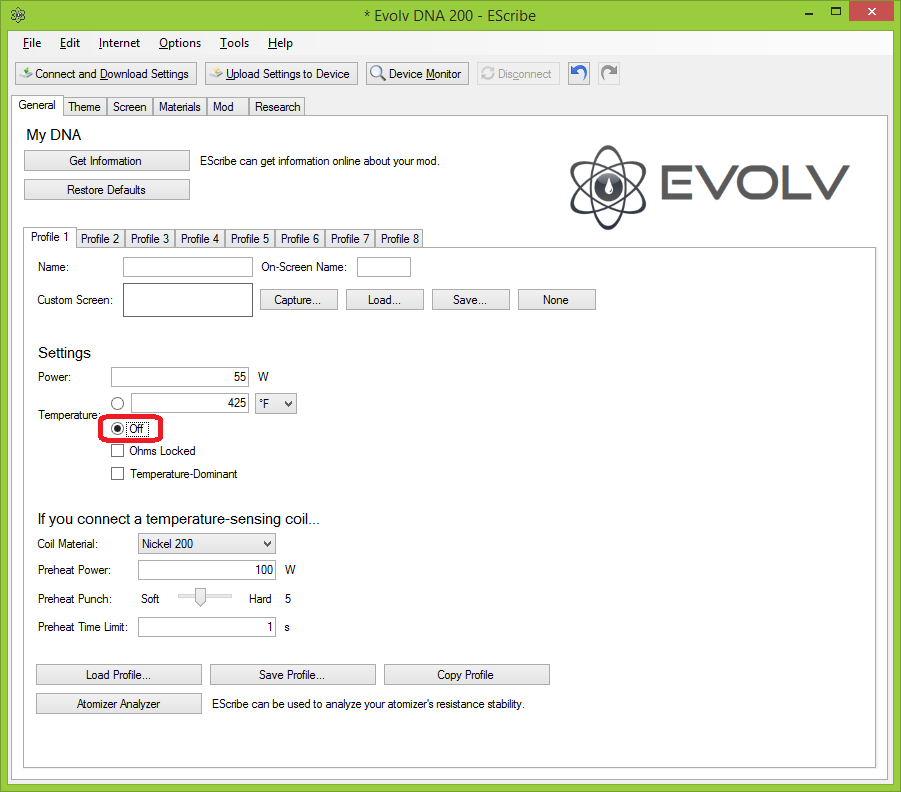Image resolution: width=901 pixels, height=792 pixels.
Task: Click the Atomizer Analyzer button
Action: [x=119, y=704]
